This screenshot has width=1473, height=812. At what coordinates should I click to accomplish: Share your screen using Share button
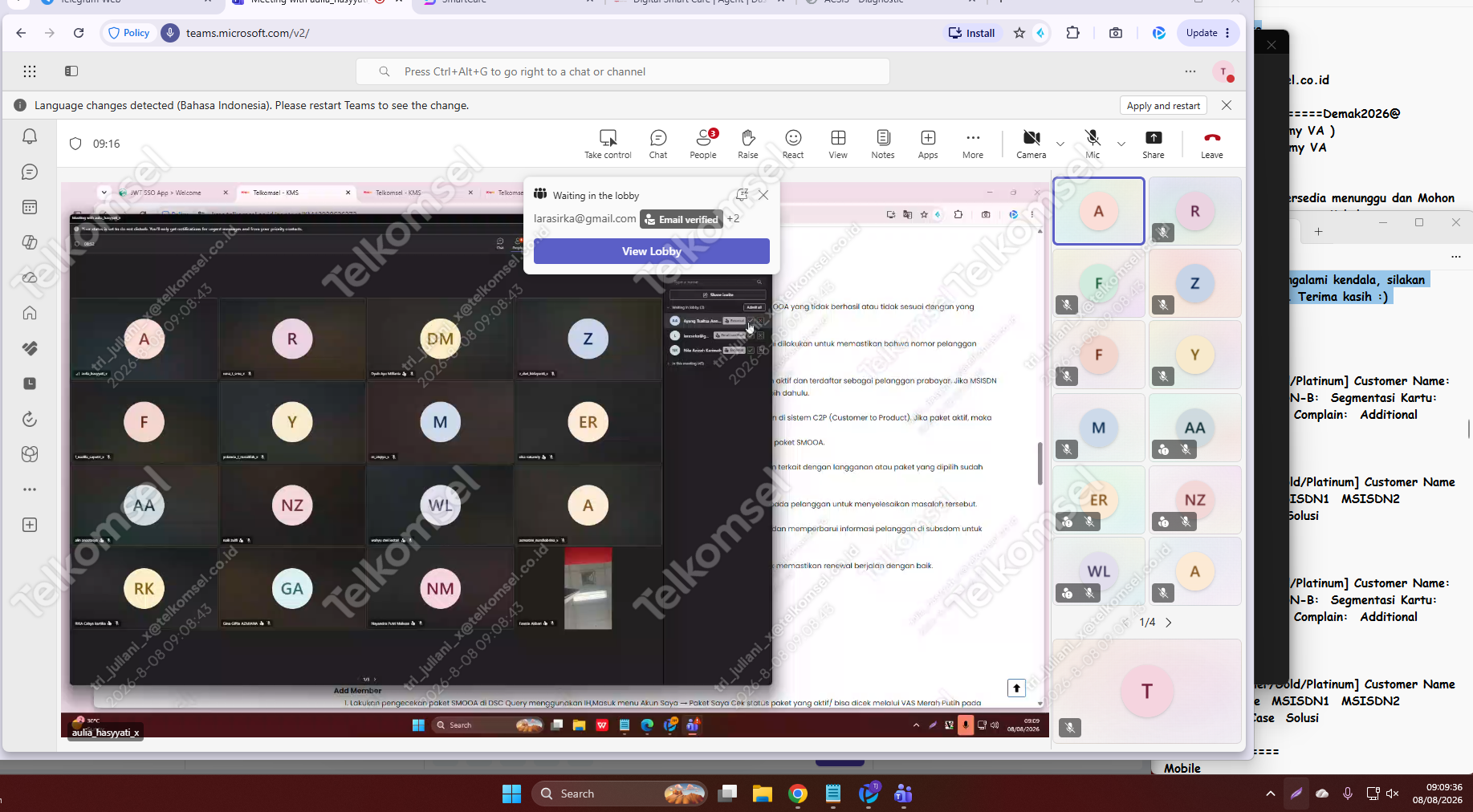[1154, 144]
